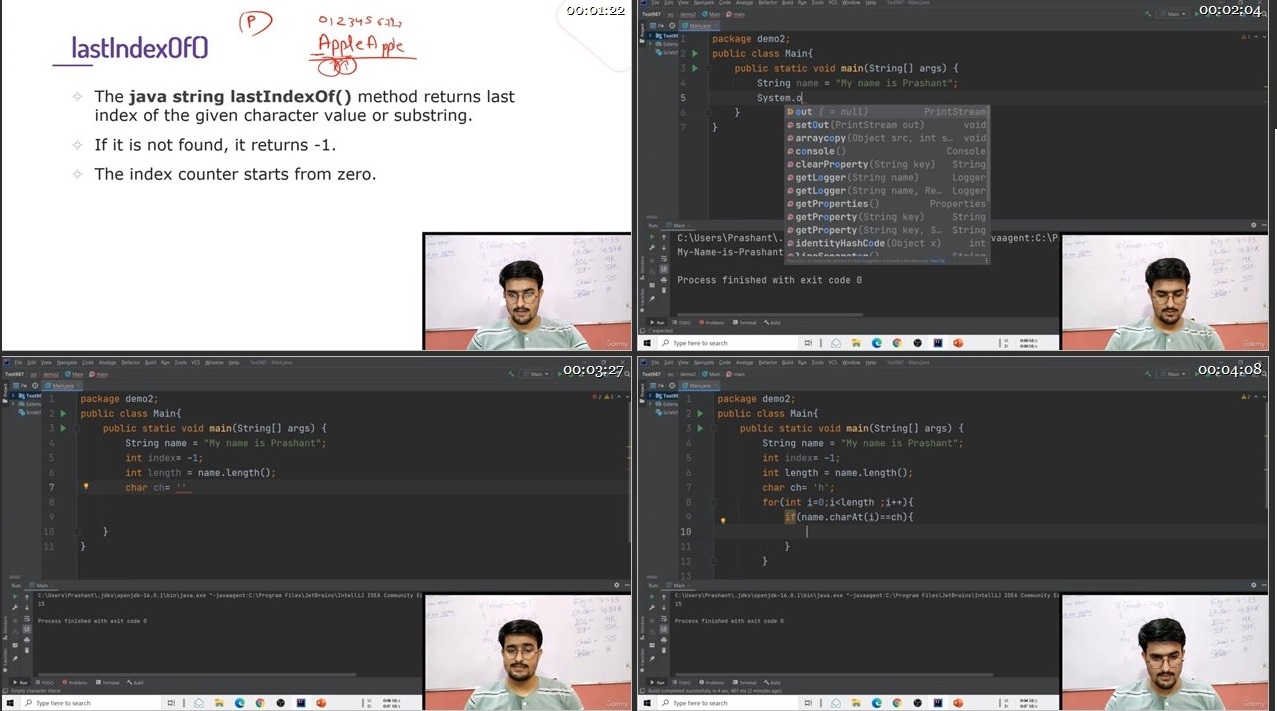1277x711 pixels.
Task: Click 'Type here to search' box in 00:03:27 frame
Action: 92,703
